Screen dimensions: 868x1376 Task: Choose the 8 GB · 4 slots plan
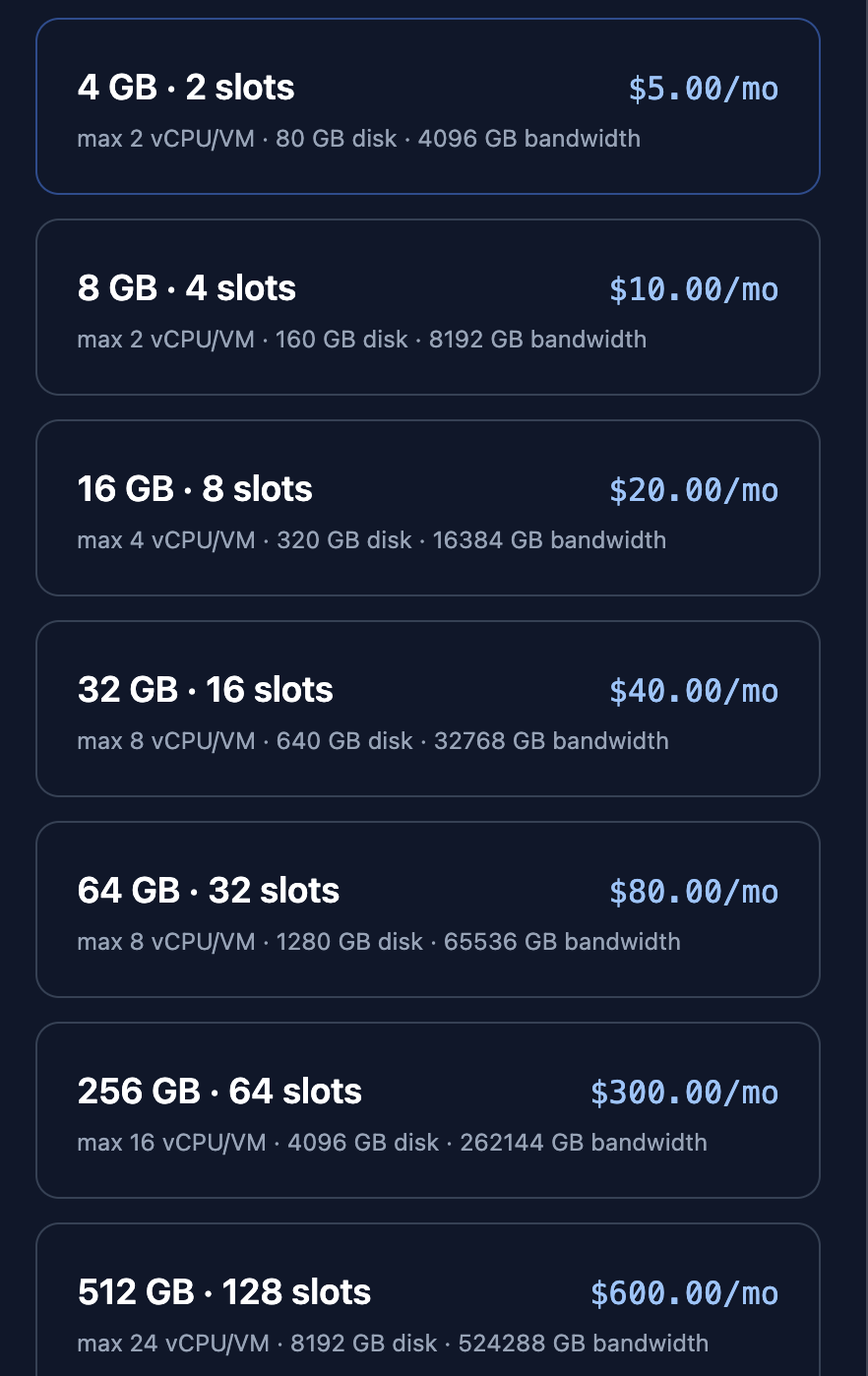point(428,307)
